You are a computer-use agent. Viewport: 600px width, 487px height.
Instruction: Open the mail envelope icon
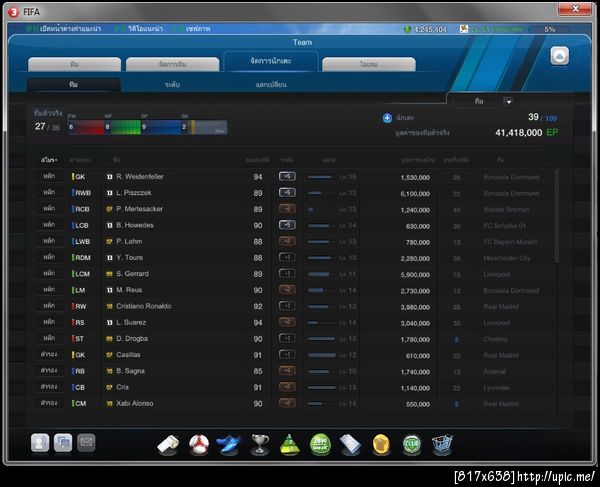tap(86, 443)
